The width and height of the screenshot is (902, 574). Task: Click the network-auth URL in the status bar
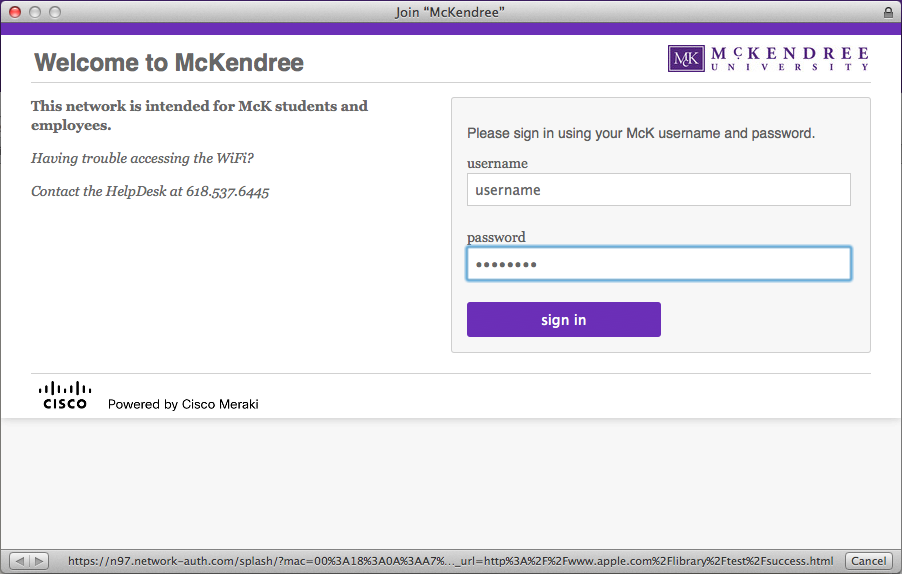click(x=450, y=561)
